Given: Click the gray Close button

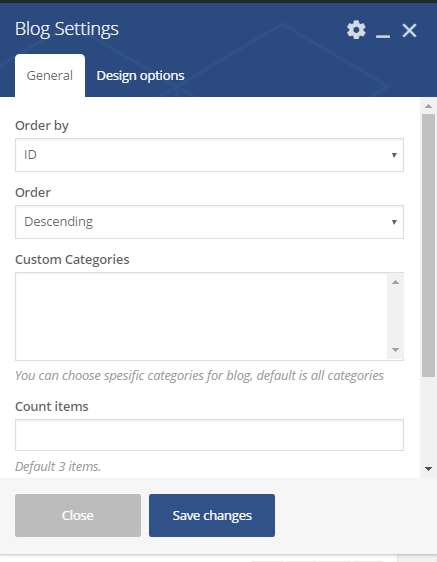Looking at the screenshot, I should 78,515.
